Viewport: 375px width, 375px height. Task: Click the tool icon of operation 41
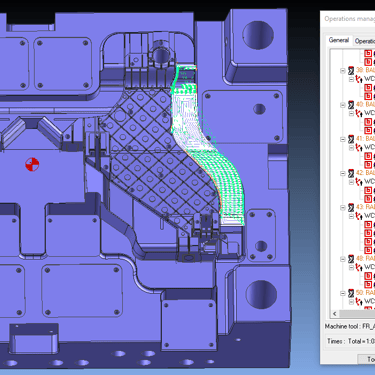pyautogui.click(x=351, y=139)
